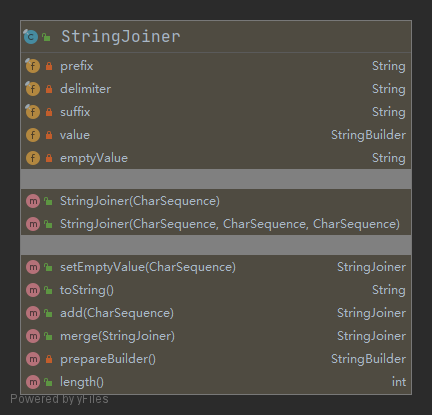
Task: Select the setEmptyValue(CharSequence) method
Action: tap(148, 267)
